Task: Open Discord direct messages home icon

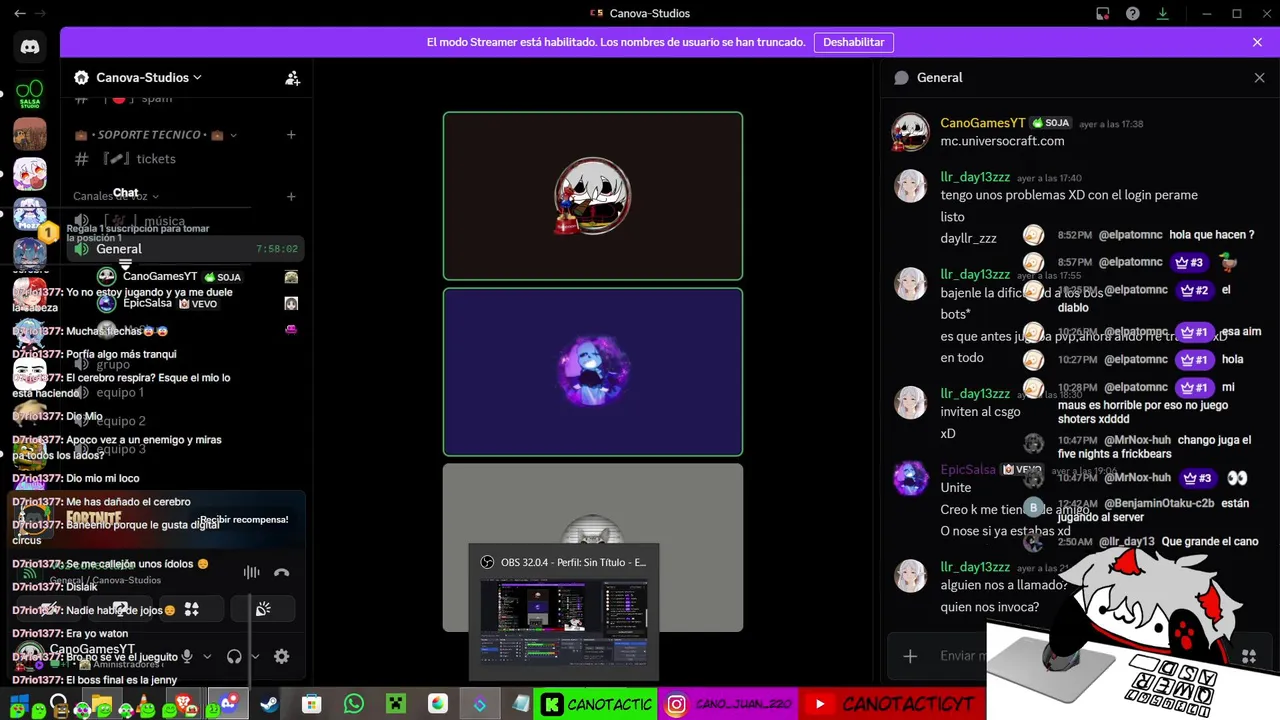Action: click(x=30, y=46)
